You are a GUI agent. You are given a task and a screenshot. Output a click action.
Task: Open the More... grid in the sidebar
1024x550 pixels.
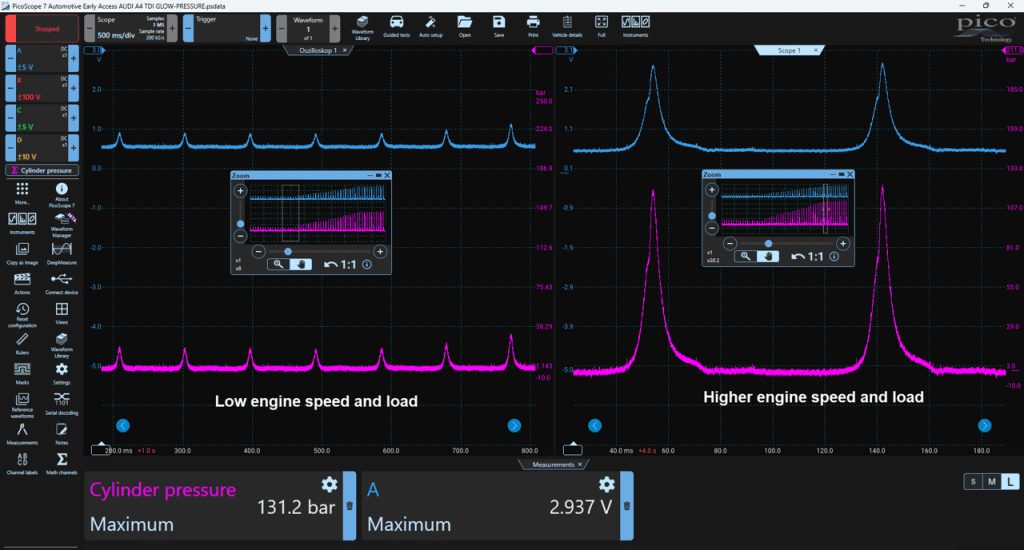click(22, 193)
